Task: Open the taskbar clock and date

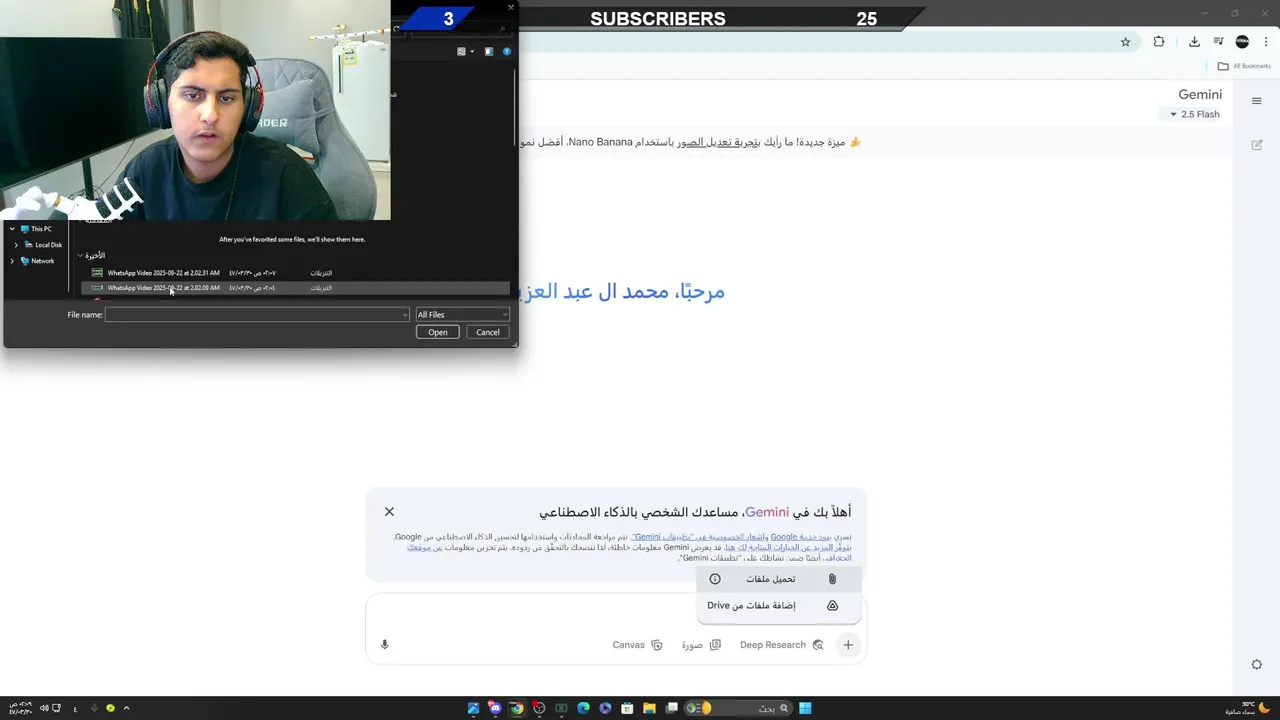Action: pos(18,708)
